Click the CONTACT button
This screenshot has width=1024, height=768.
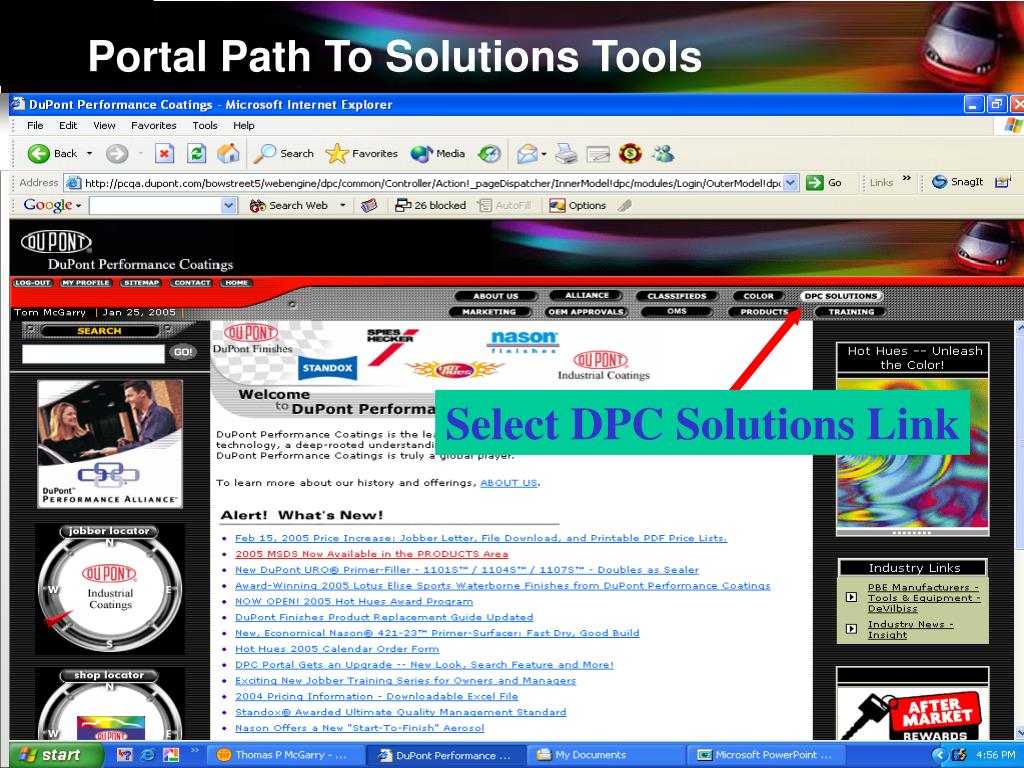(x=191, y=283)
